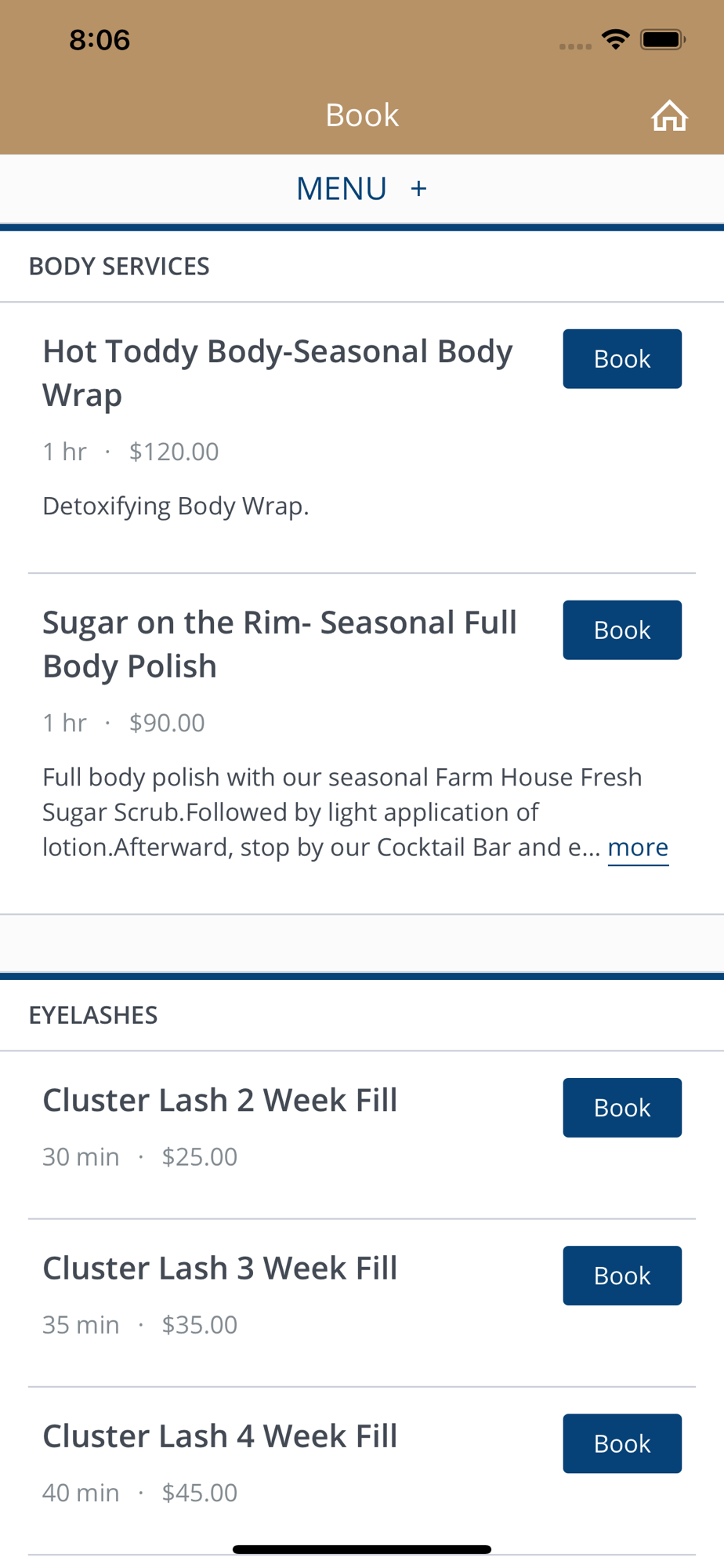
Task: Book the Hot Toddy Body Wrap
Action: pos(622,359)
